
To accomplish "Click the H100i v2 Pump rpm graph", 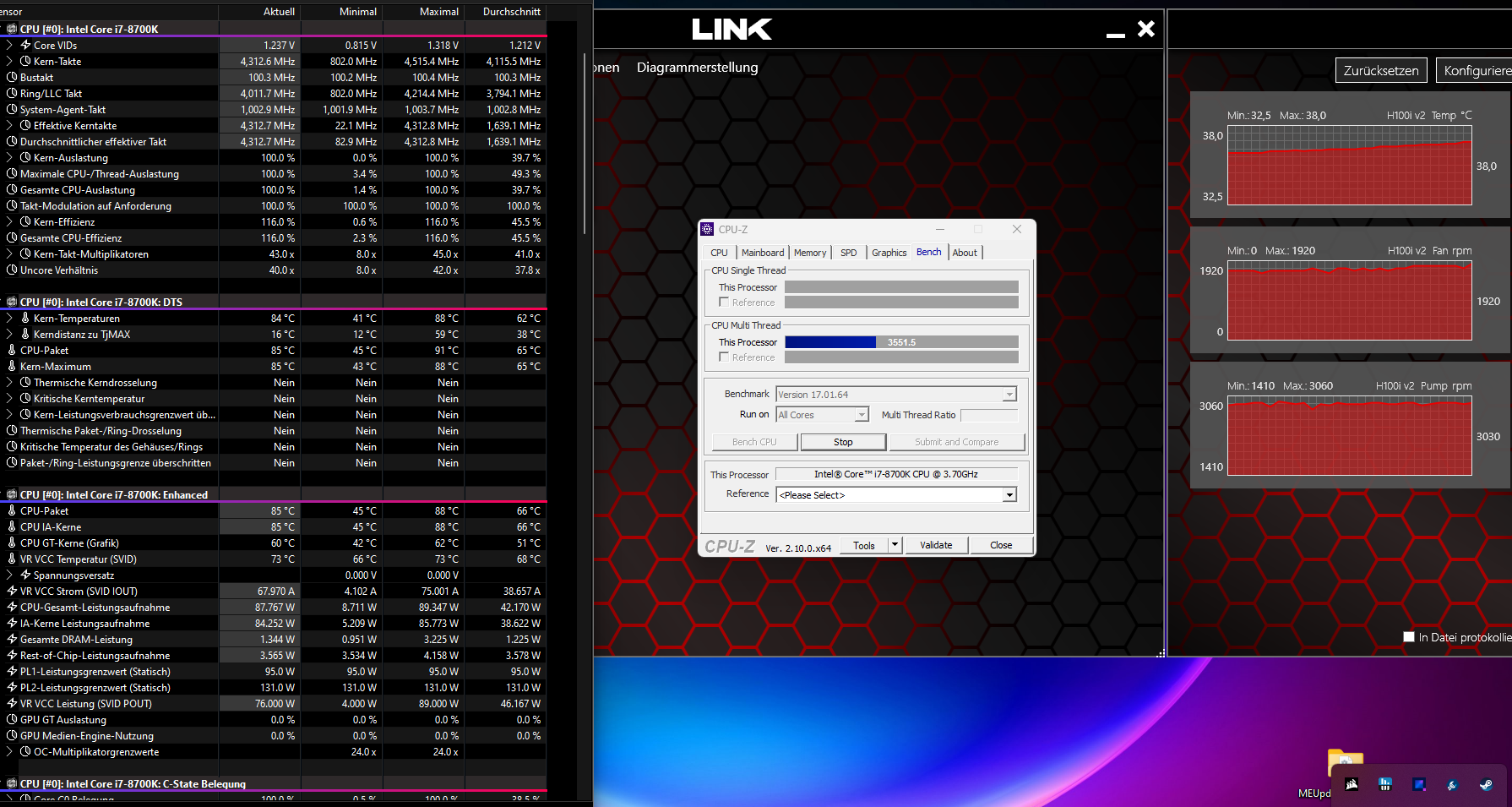I will click(1350, 436).
